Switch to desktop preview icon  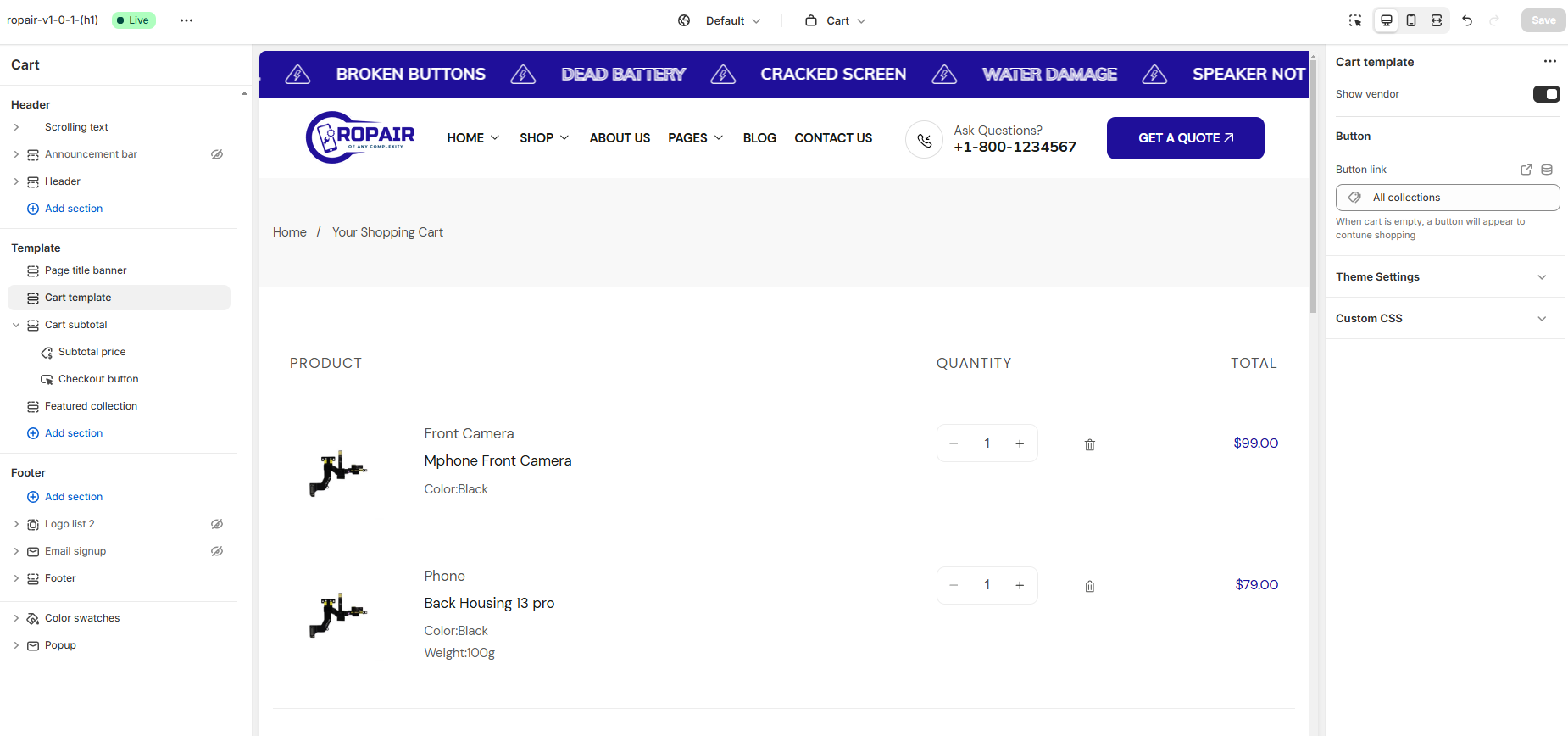1387,20
